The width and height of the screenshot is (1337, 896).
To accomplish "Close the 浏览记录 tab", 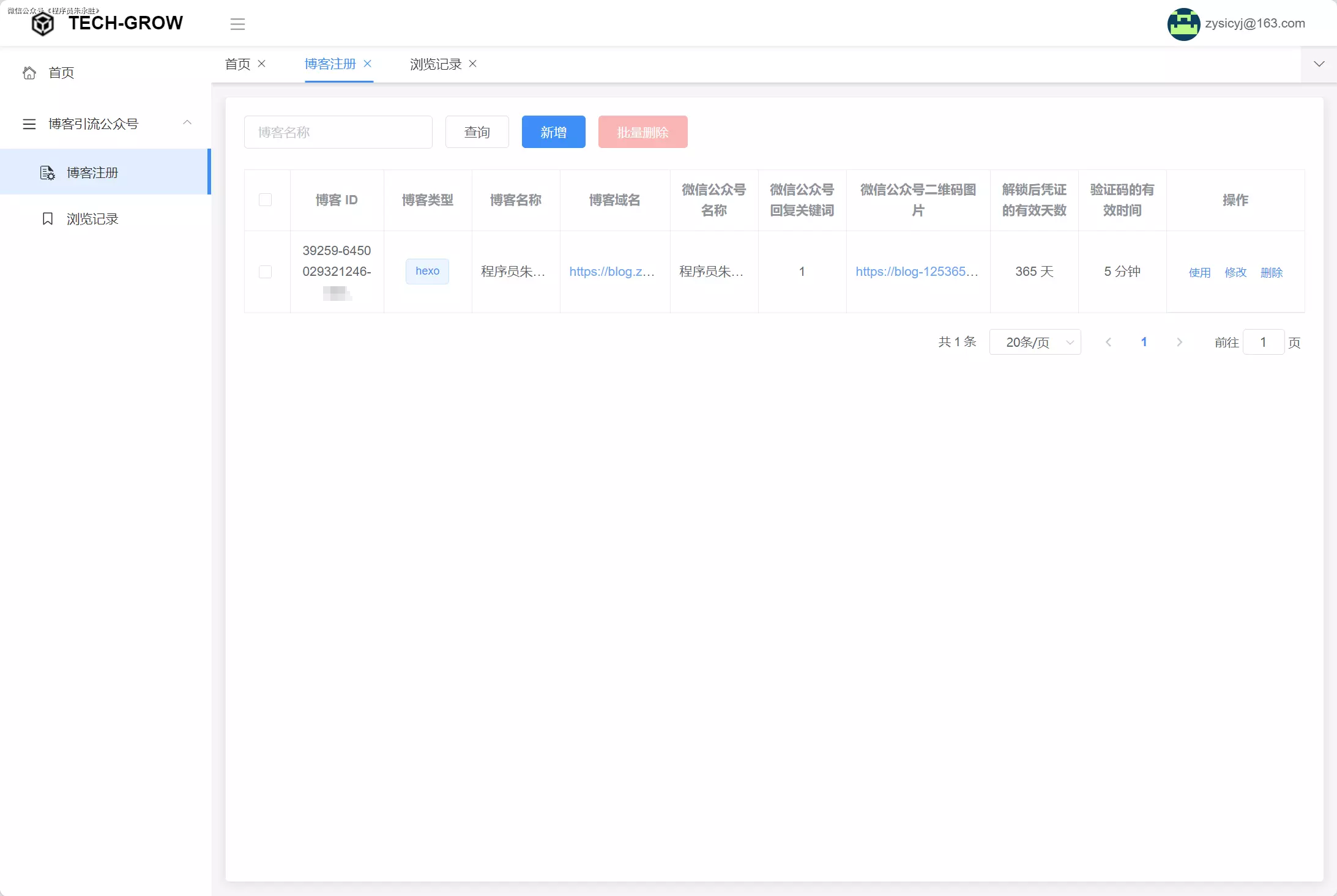I will click(x=473, y=64).
